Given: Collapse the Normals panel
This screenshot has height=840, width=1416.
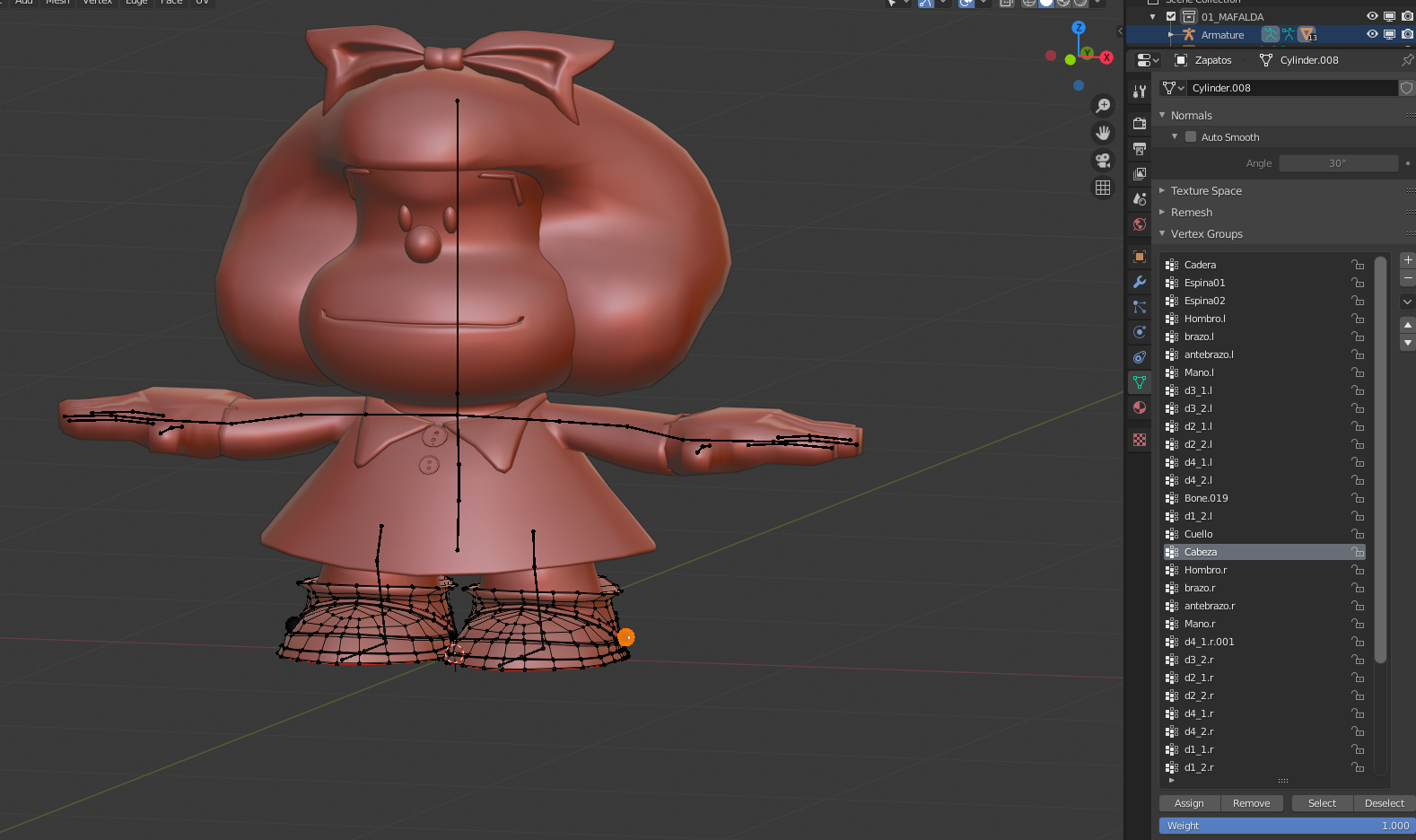Looking at the screenshot, I should (x=1162, y=115).
